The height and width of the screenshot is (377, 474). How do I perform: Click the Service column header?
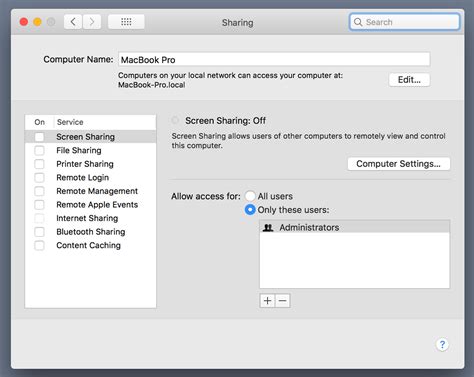[x=105, y=122]
